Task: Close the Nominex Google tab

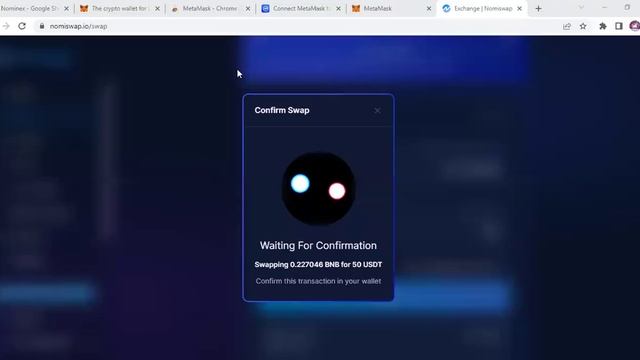Action: click(x=67, y=9)
